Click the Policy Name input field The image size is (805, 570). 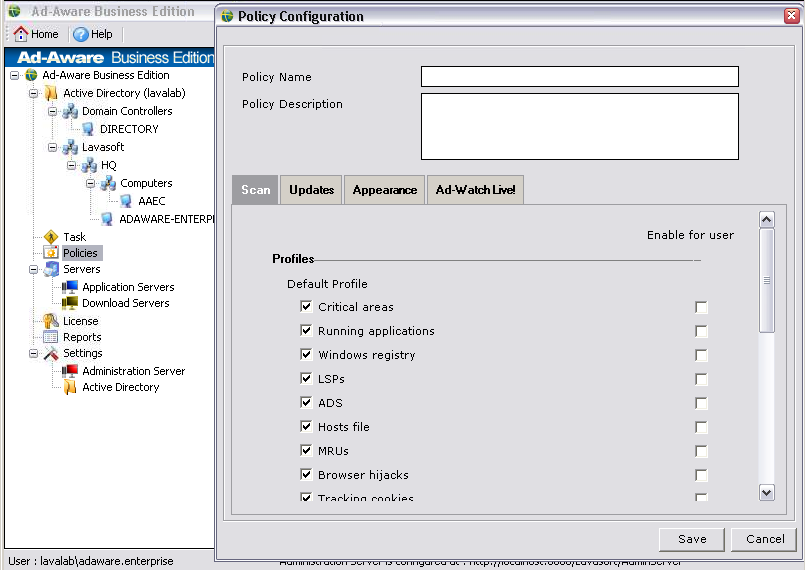point(580,77)
